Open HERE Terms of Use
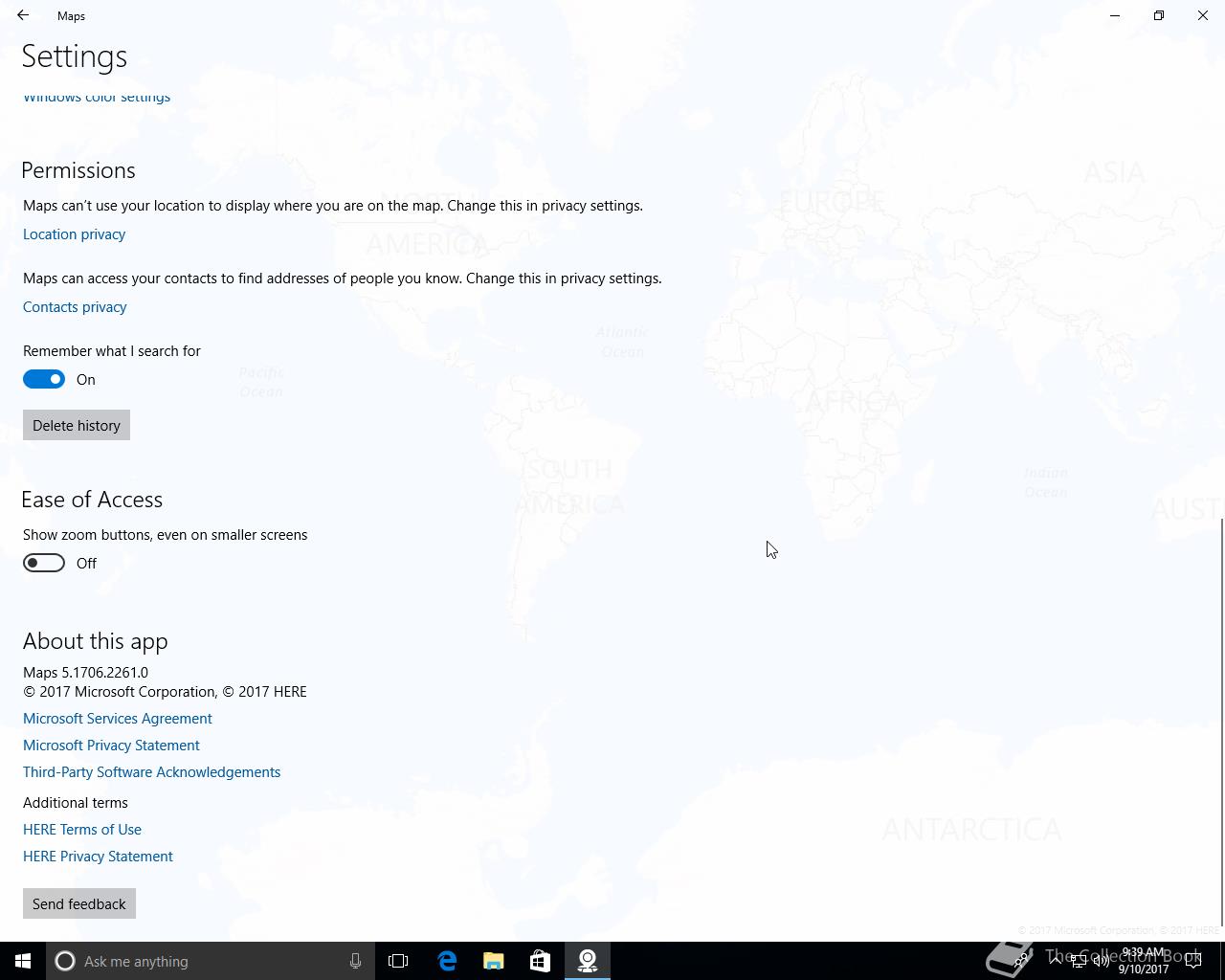 pos(82,829)
